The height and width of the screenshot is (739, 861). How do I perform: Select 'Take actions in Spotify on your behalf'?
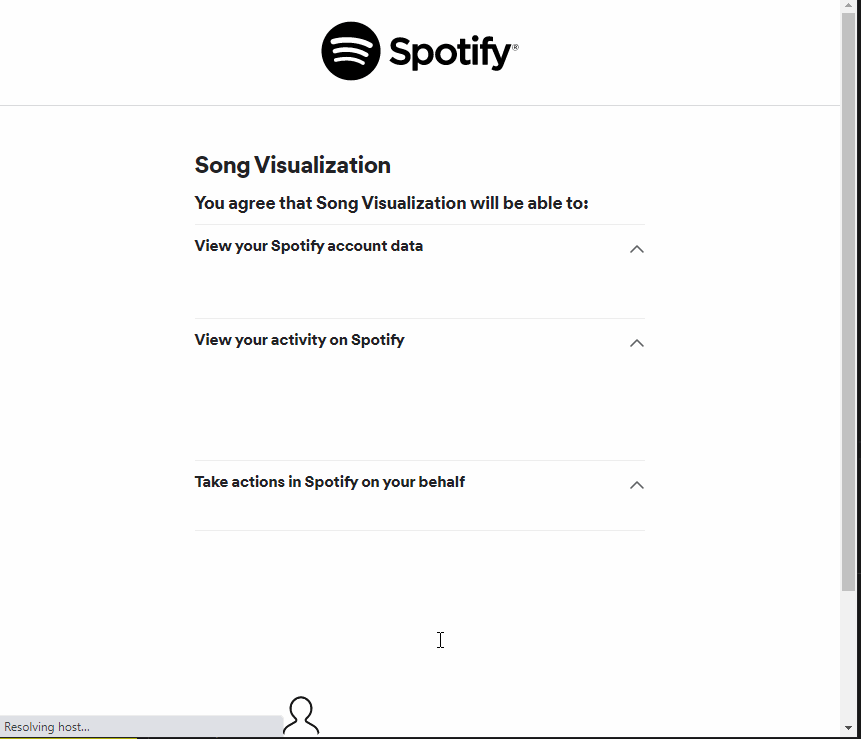329,482
